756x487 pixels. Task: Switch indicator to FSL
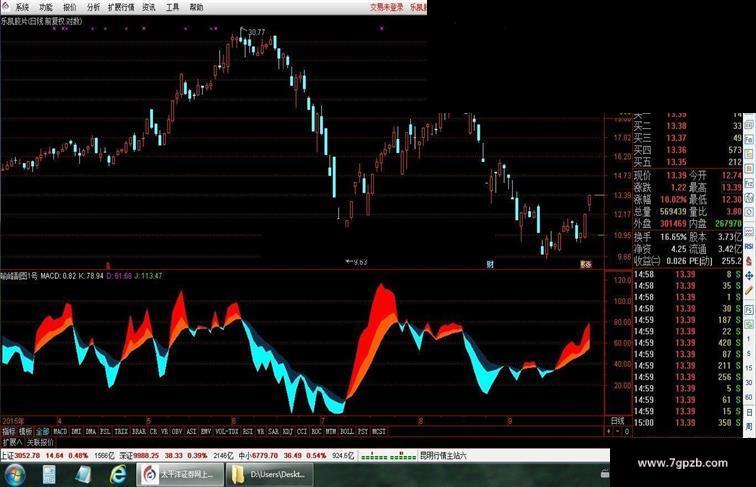[x=105, y=432]
